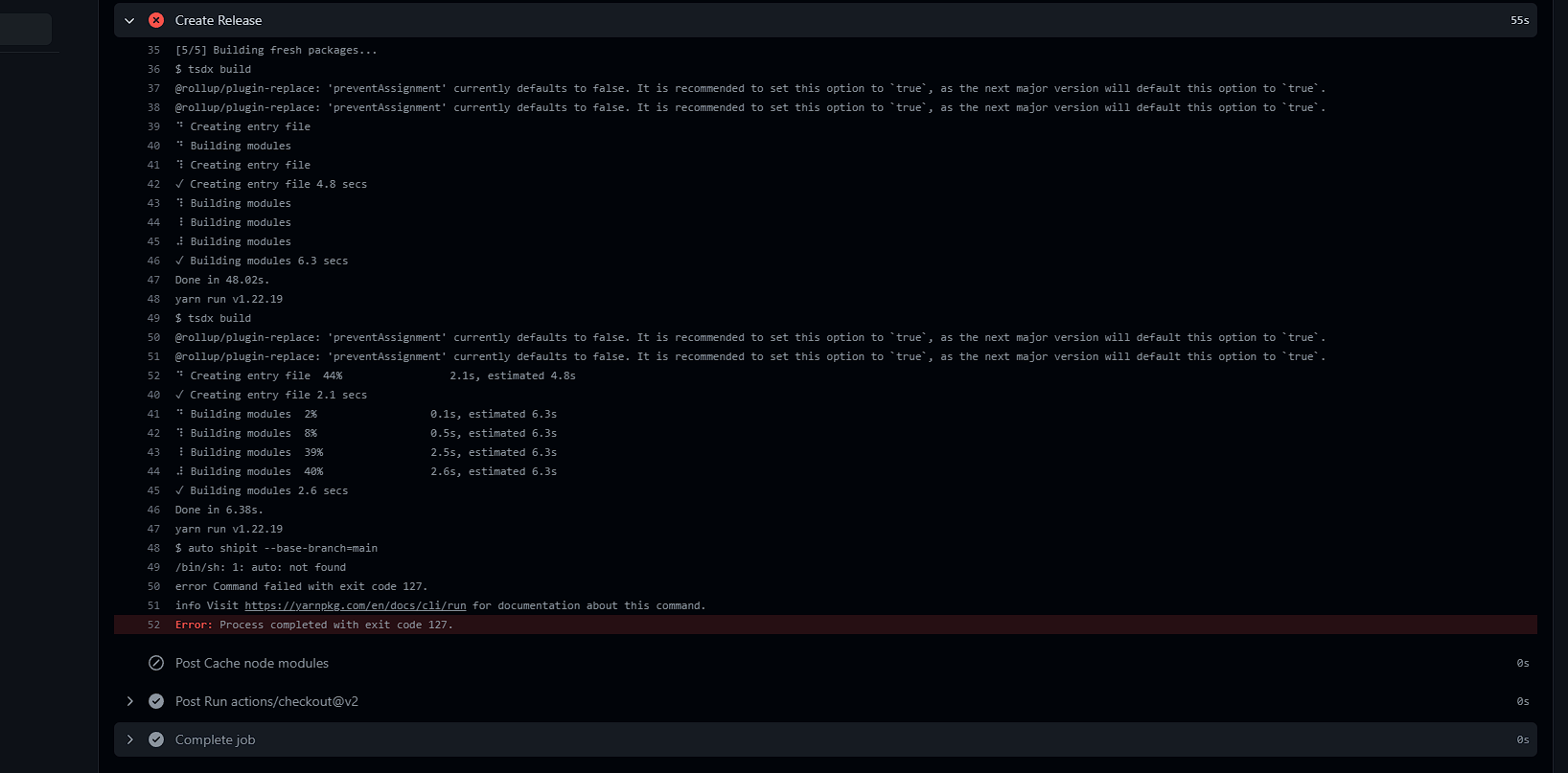Click the 'Building modules 39%' progress line

click(366, 452)
